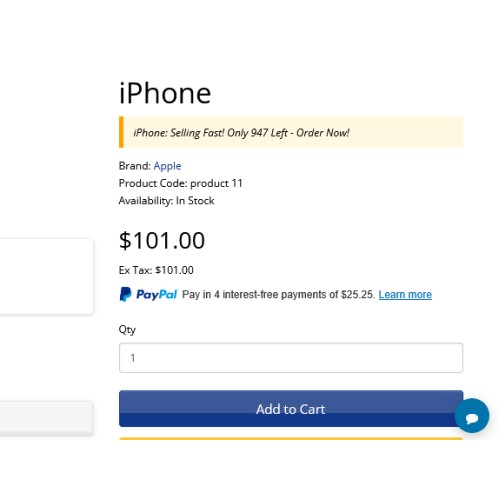500x500 pixels.
Task: Click the PayPal wordmark text
Action: tap(156, 295)
